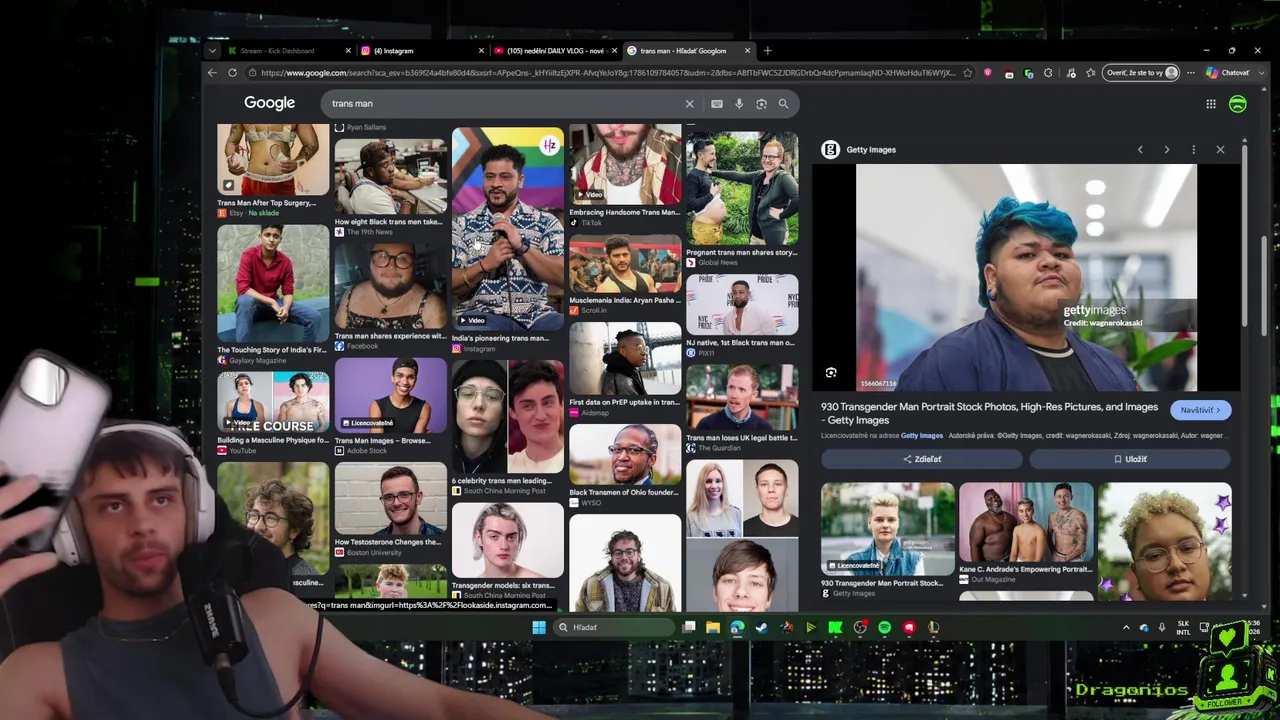Click the Zdieľať share button
1280x720 pixels.
click(922, 459)
